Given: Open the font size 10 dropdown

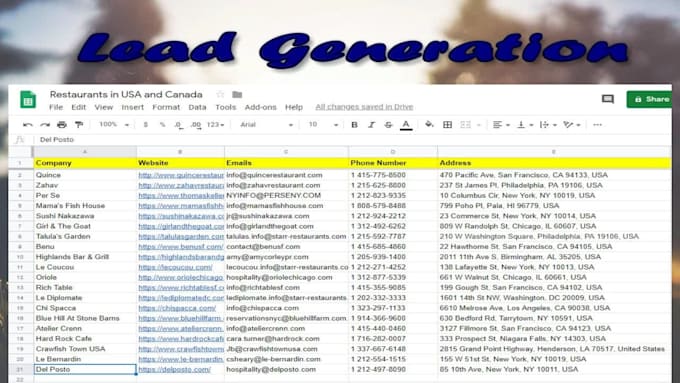Looking at the screenshot, I should click(323, 124).
